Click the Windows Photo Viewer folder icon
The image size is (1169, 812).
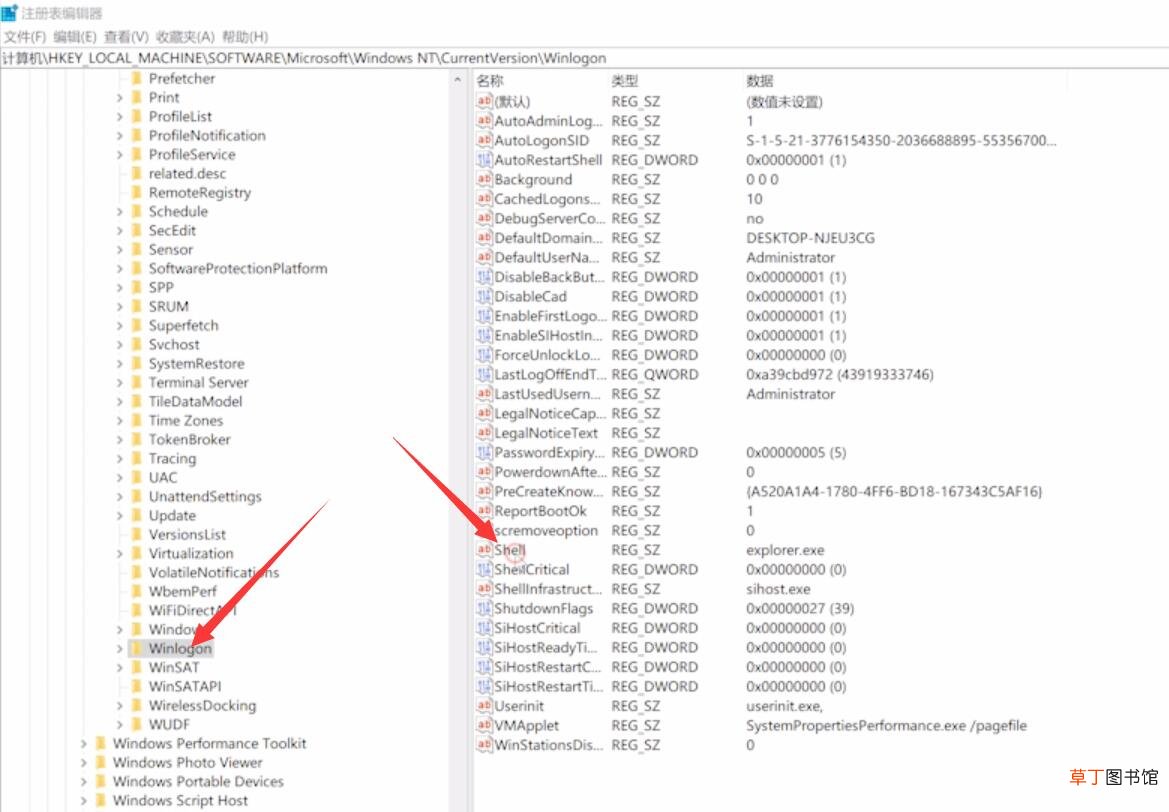coord(101,762)
